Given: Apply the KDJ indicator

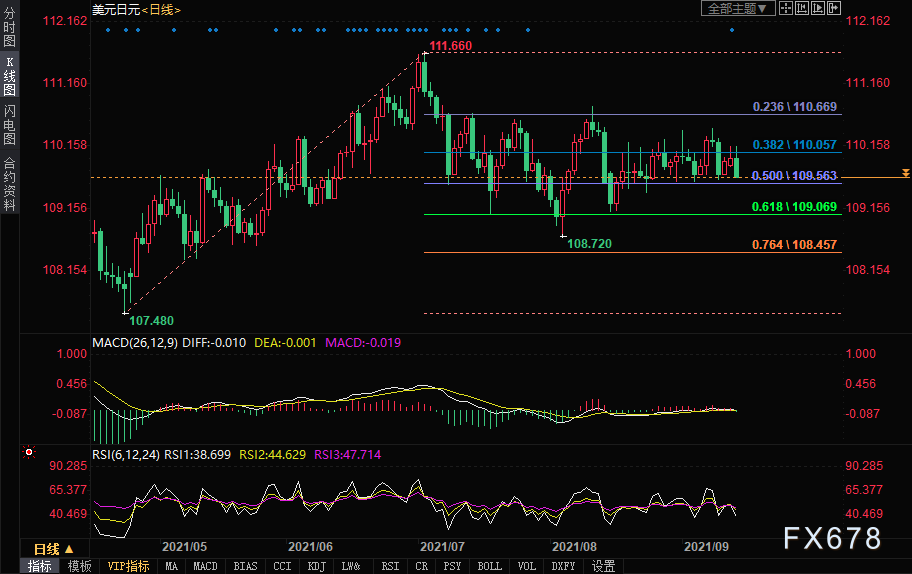Looking at the screenshot, I should 316,566.
